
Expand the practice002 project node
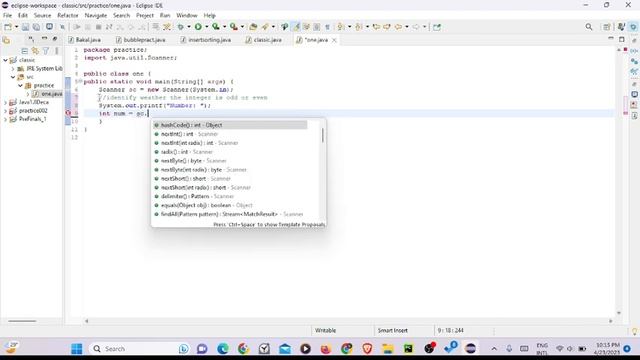[x=5, y=111]
